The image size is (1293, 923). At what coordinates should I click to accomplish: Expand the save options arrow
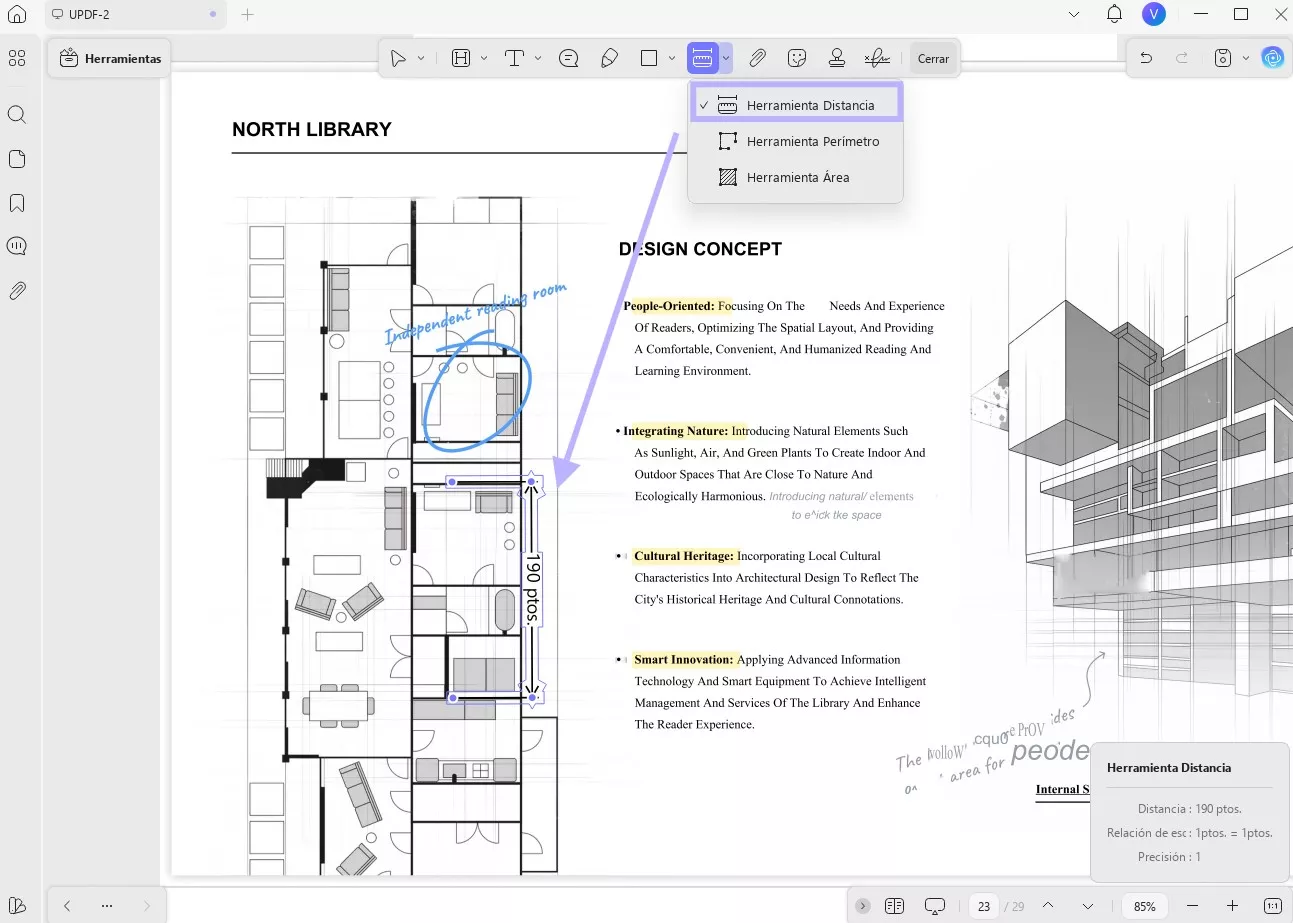1245,59
